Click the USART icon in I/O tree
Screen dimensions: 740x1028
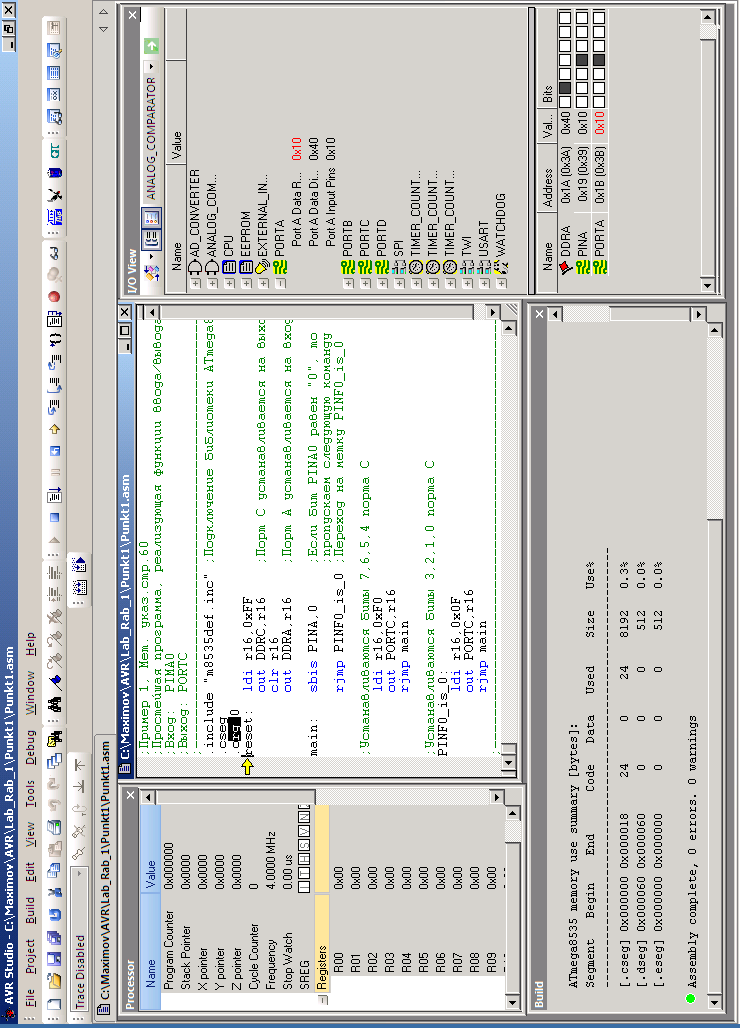click(484, 267)
